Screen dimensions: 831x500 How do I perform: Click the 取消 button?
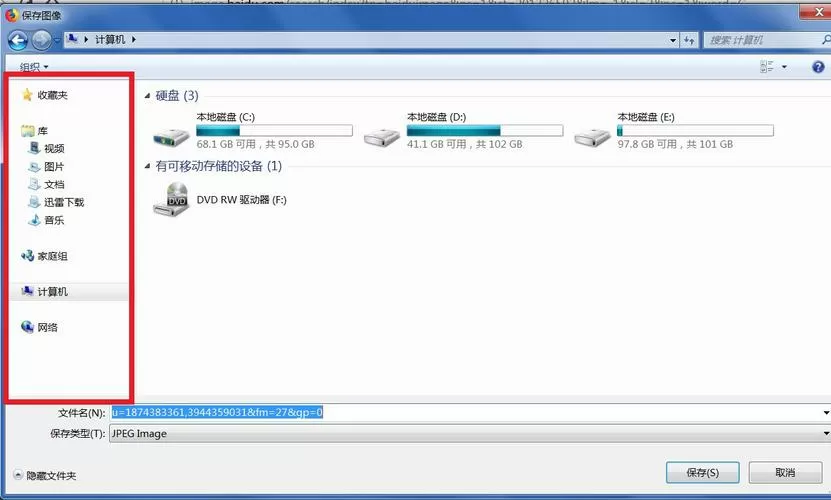(785, 472)
